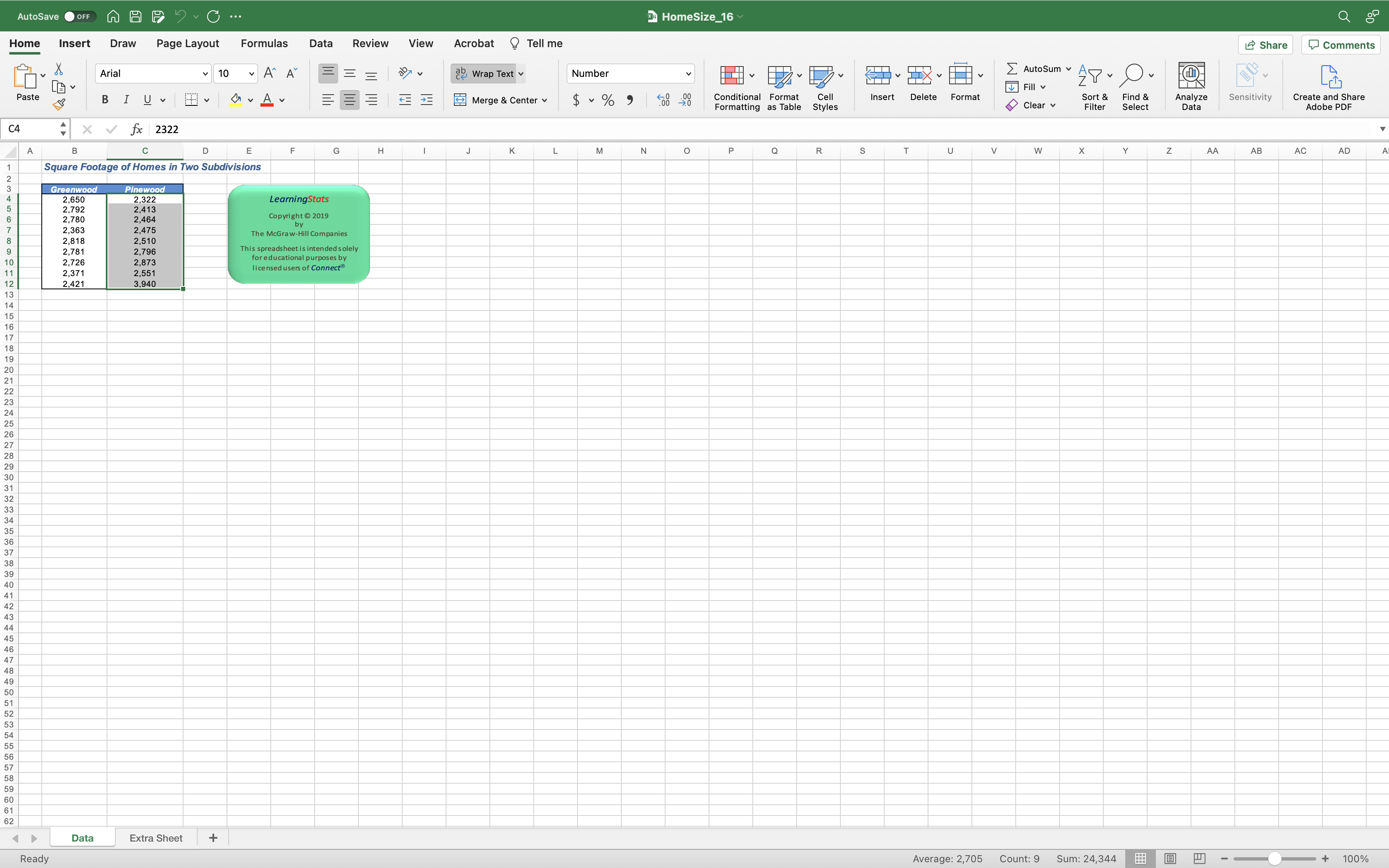The width and height of the screenshot is (1389, 868).
Task: Open the Analyze Data tool
Action: click(1191, 86)
